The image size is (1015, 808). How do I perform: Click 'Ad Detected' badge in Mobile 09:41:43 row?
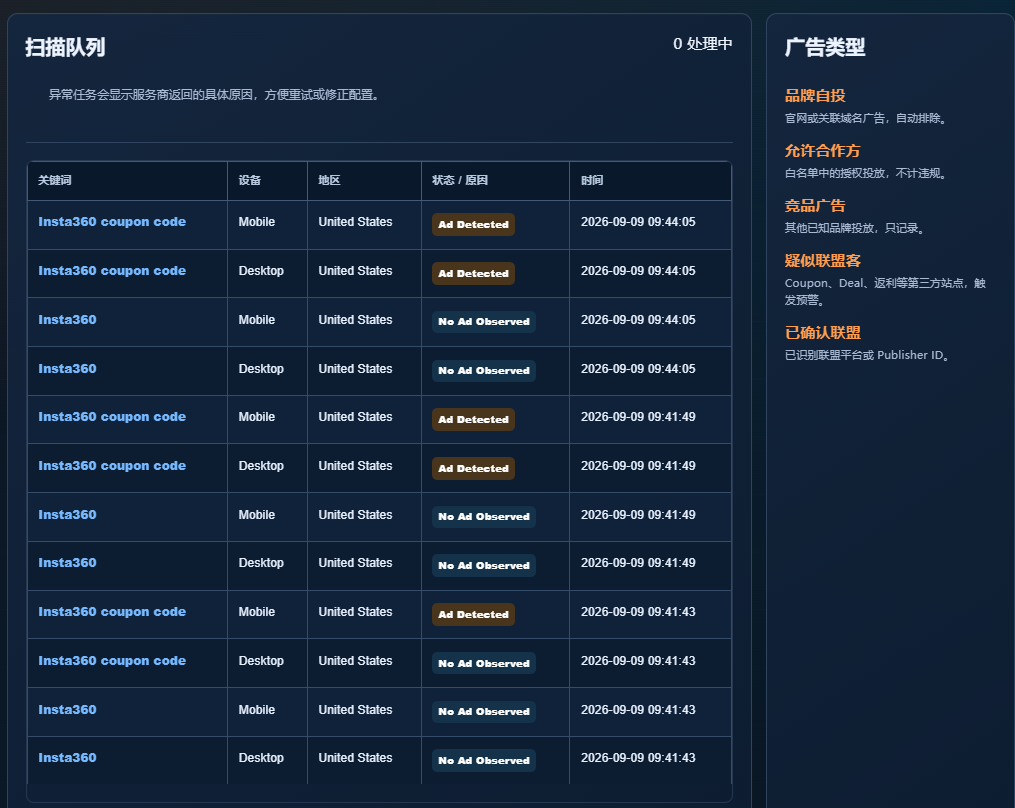pyautogui.click(x=473, y=614)
